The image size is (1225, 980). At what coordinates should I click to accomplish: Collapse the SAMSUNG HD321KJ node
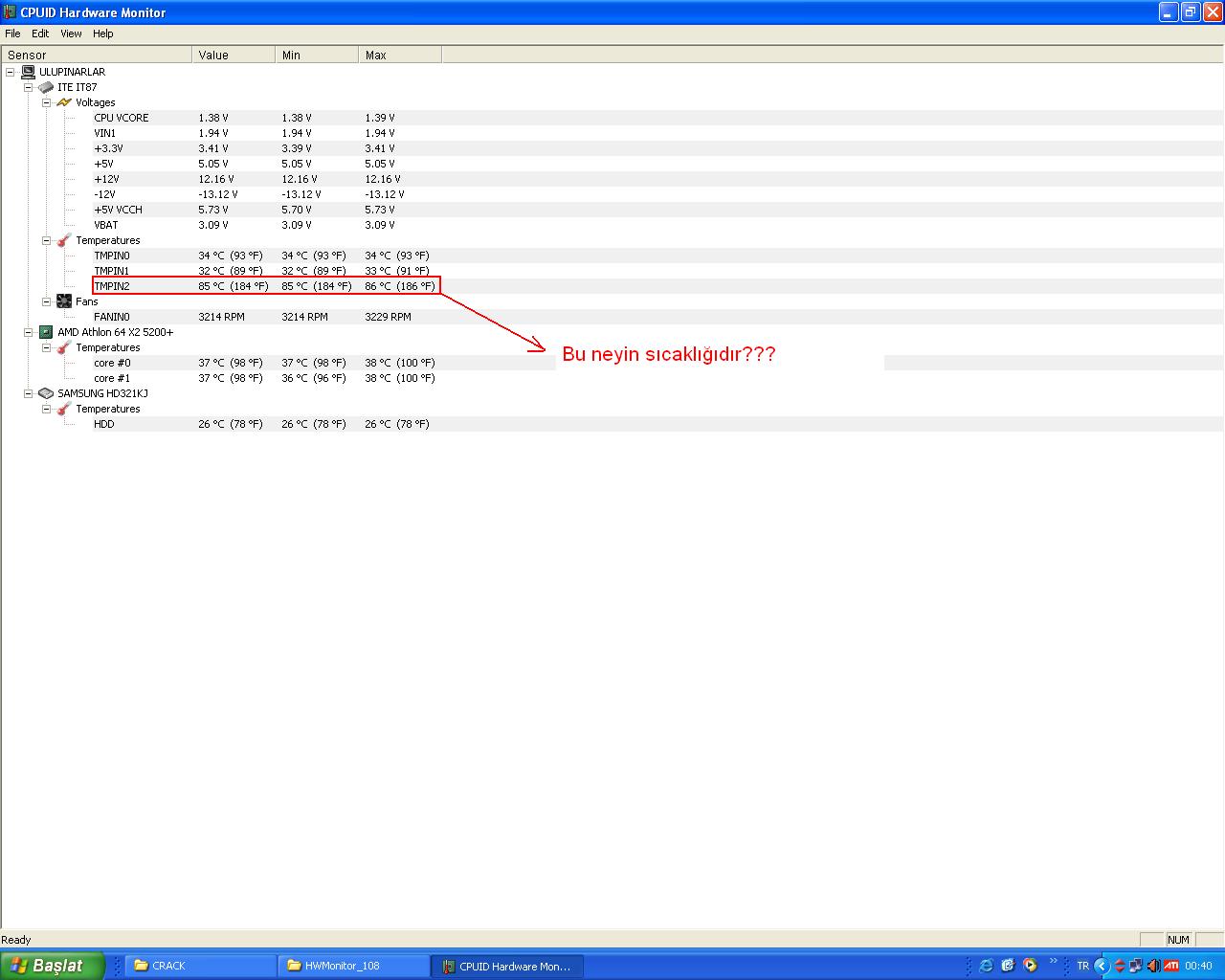pyautogui.click(x=29, y=393)
